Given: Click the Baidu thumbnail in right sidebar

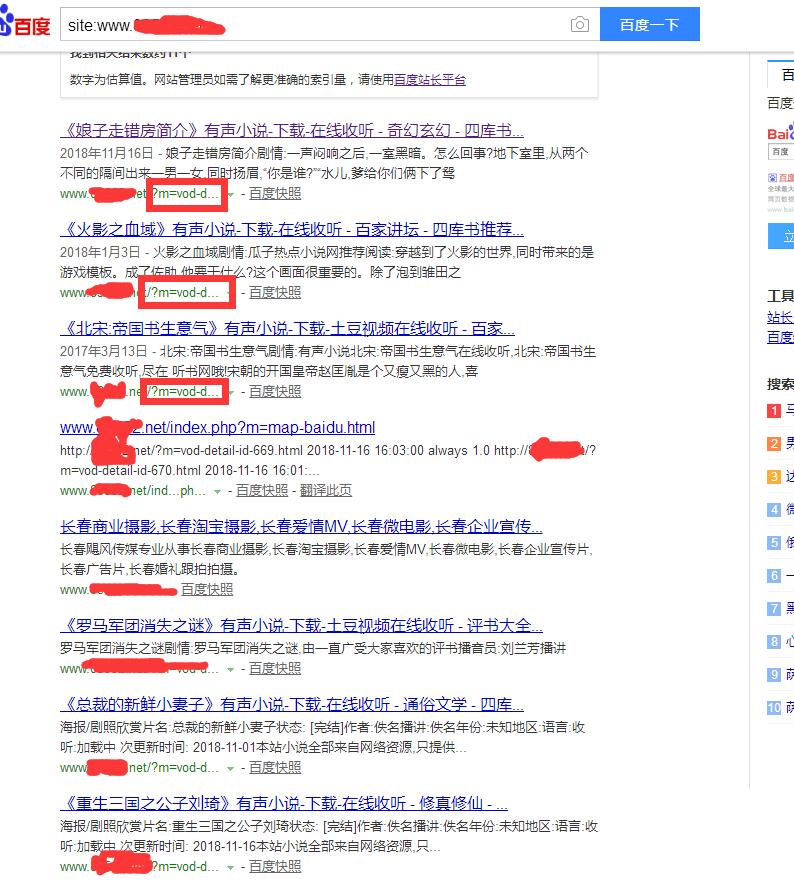Looking at the screenshot, I should click(780, 165).
